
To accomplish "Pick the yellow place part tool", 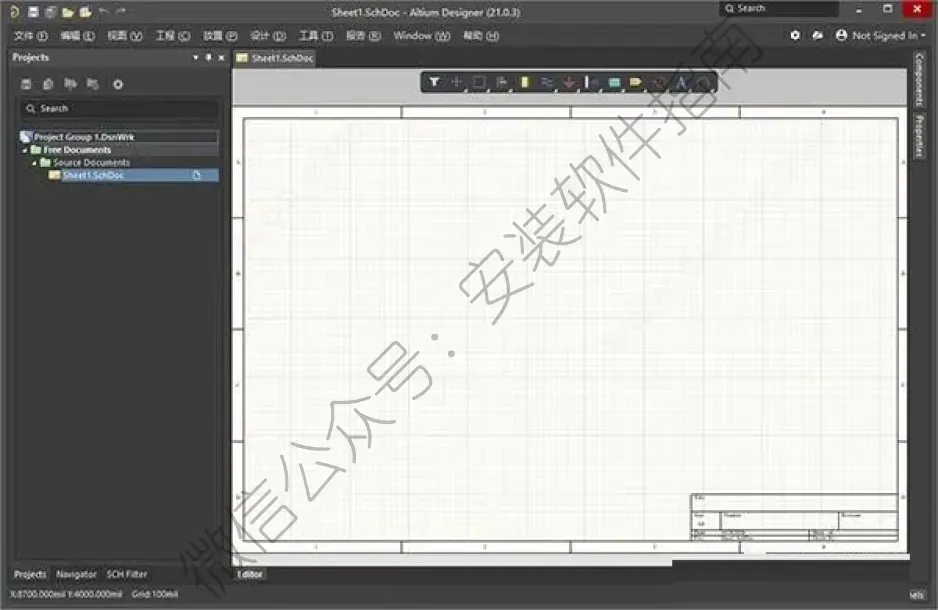I will pyautogui.click(x=525, y=82).
